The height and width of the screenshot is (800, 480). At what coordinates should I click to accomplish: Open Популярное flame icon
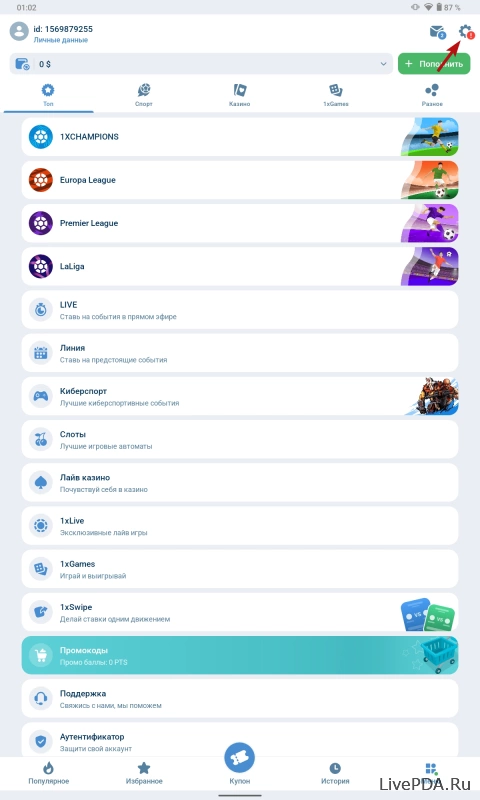pyautogui.click(x=48, y=768)
